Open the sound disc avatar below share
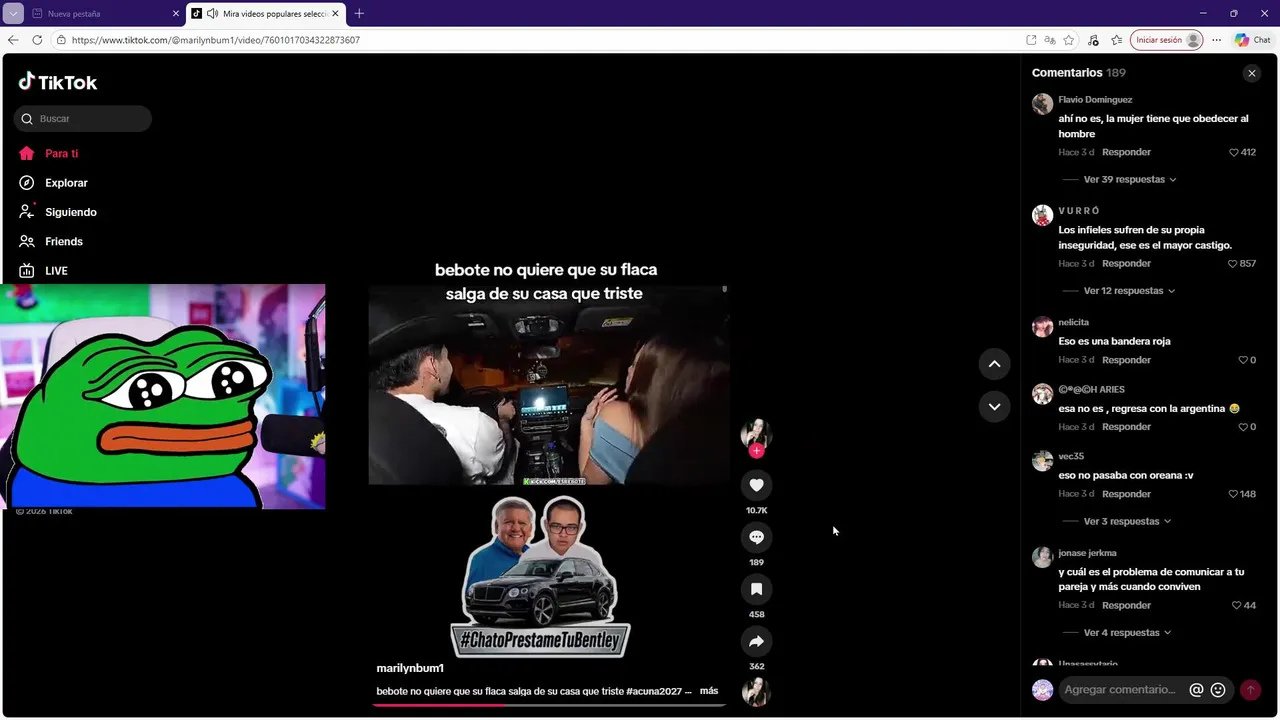Viewport: 1280px width, 720px height. pos(756,692)
